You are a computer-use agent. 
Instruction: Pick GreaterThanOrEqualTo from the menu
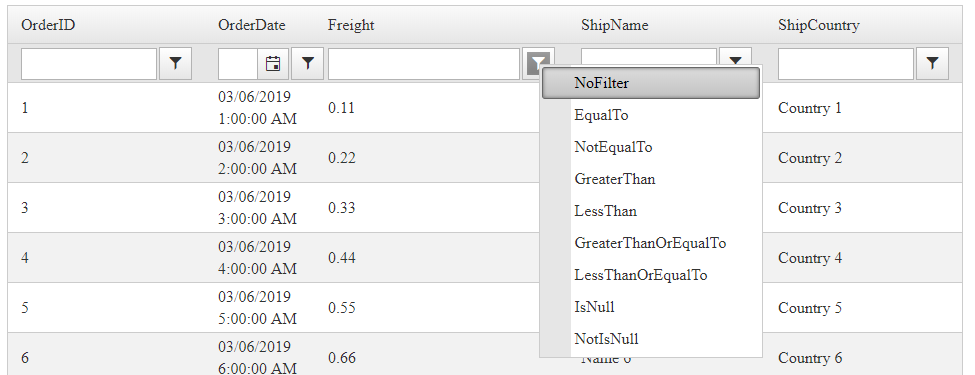click(x=651, y=243)
